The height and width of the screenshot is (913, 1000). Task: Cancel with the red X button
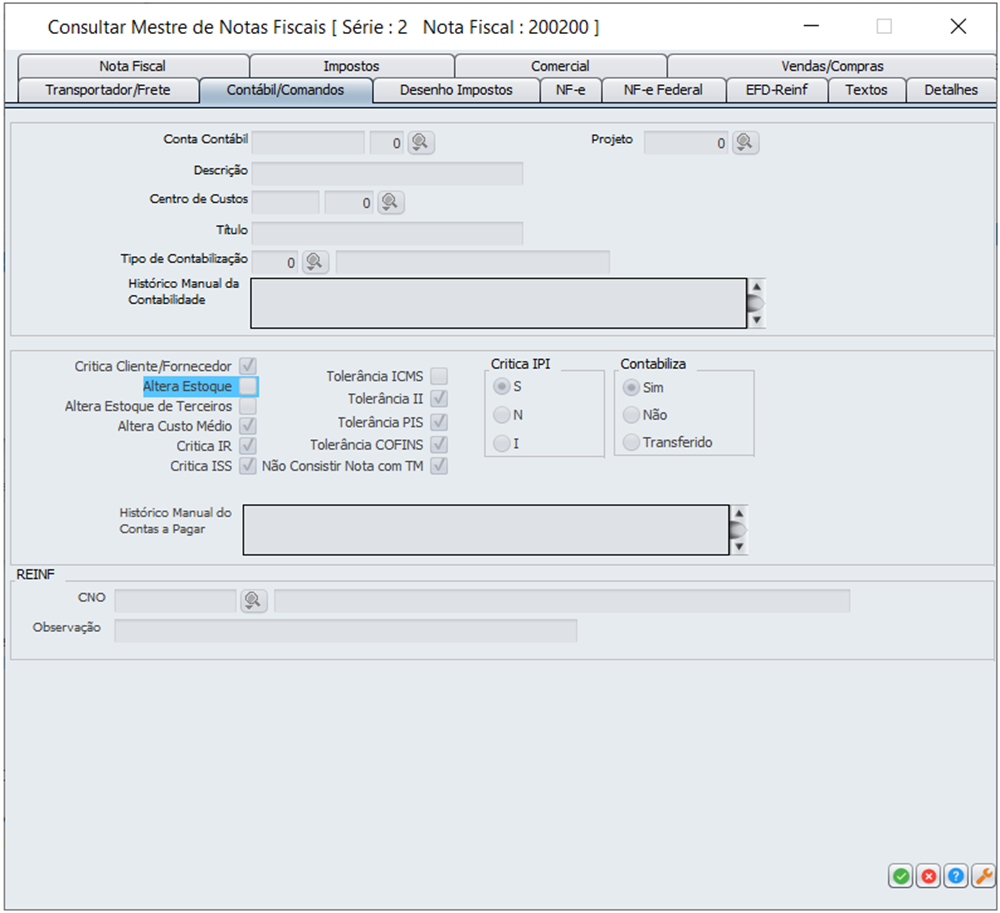tap(929, 876)
